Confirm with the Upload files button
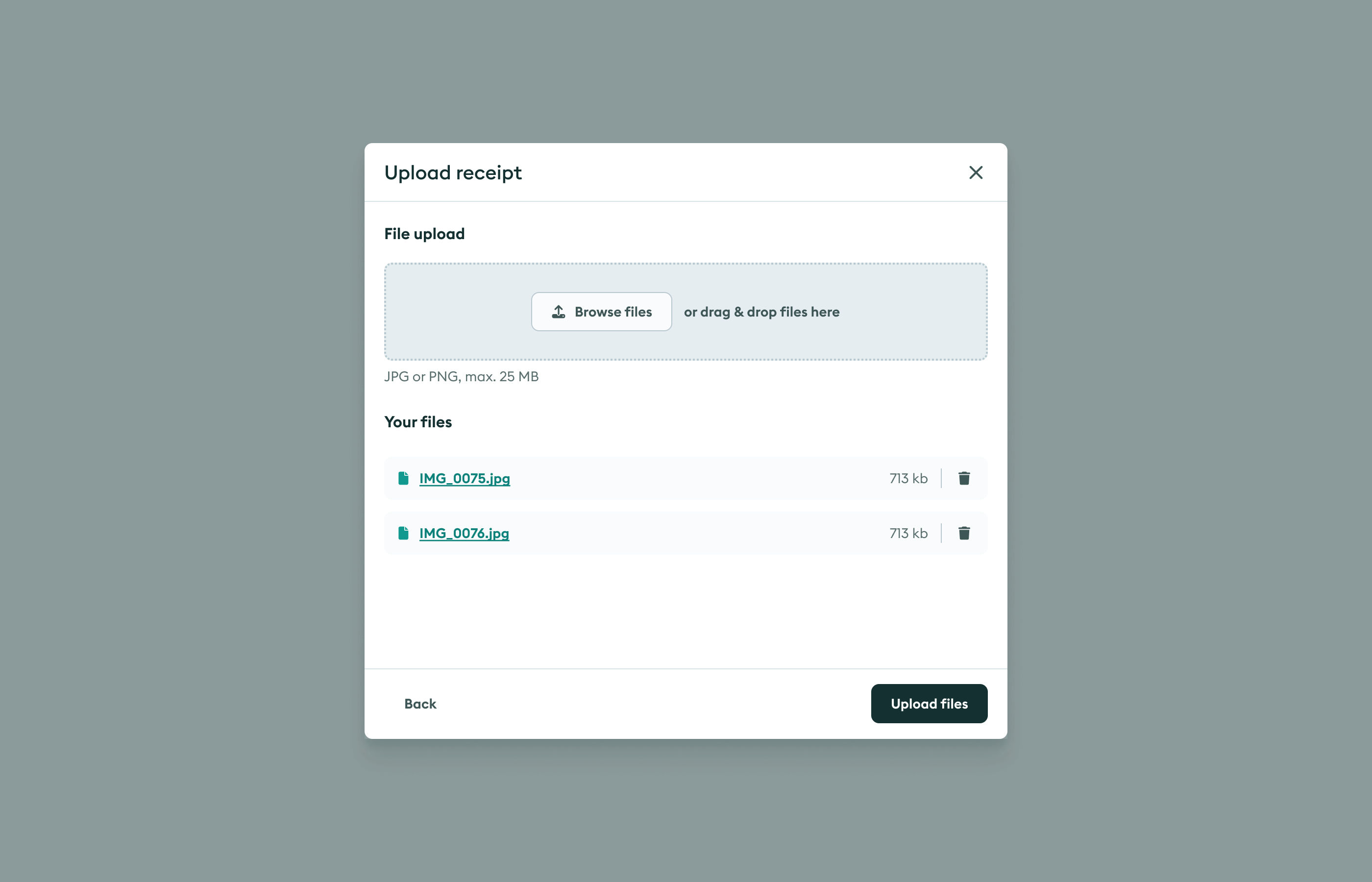 pos(929,703)
